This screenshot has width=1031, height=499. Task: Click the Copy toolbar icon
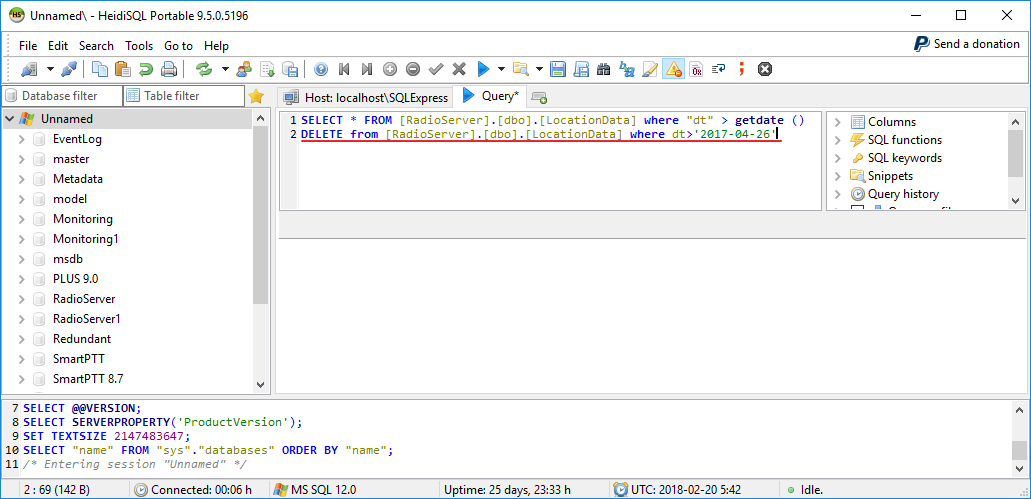pyautogui.click(x=100, y=68)
